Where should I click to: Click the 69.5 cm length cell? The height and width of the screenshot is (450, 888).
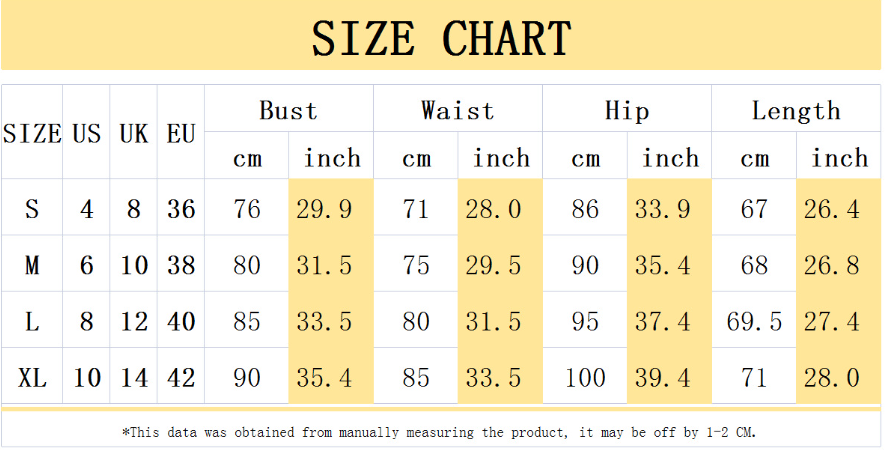pos(754,320)
